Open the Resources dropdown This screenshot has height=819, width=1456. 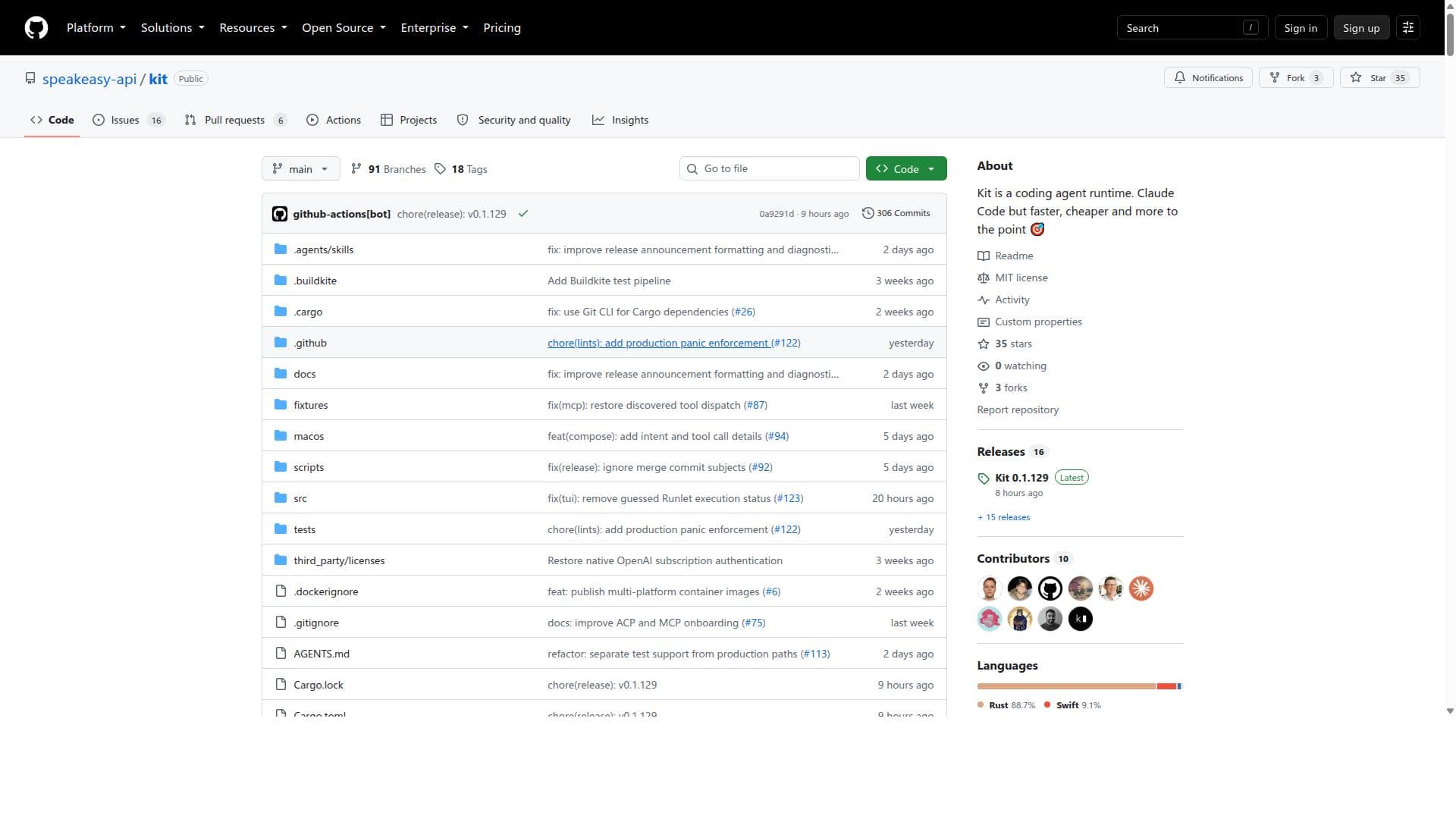point(253,28)
